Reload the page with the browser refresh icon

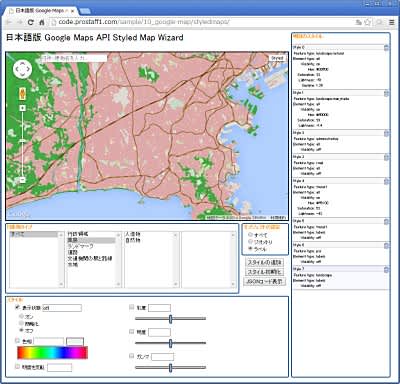click(x=31, y=22)
